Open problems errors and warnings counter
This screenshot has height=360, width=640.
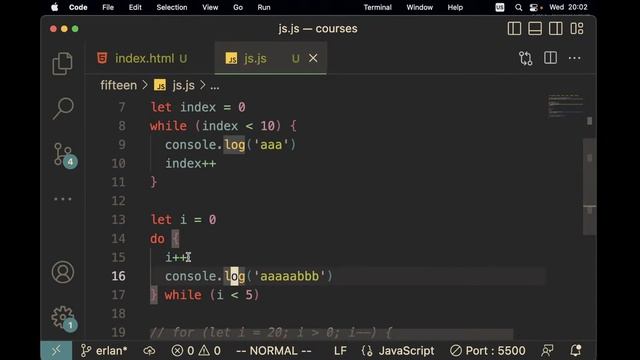point(196,351)
